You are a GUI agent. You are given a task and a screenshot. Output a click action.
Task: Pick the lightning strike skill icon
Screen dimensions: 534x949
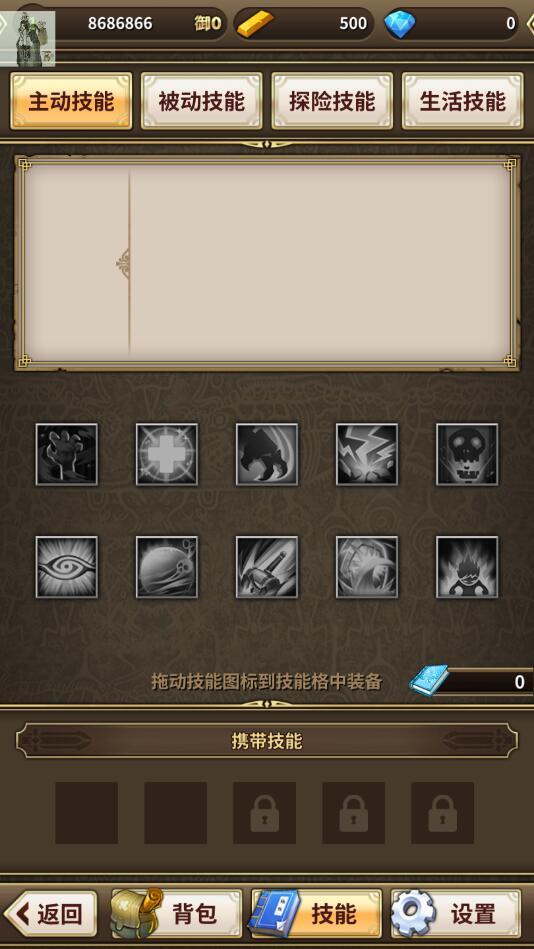367,454
